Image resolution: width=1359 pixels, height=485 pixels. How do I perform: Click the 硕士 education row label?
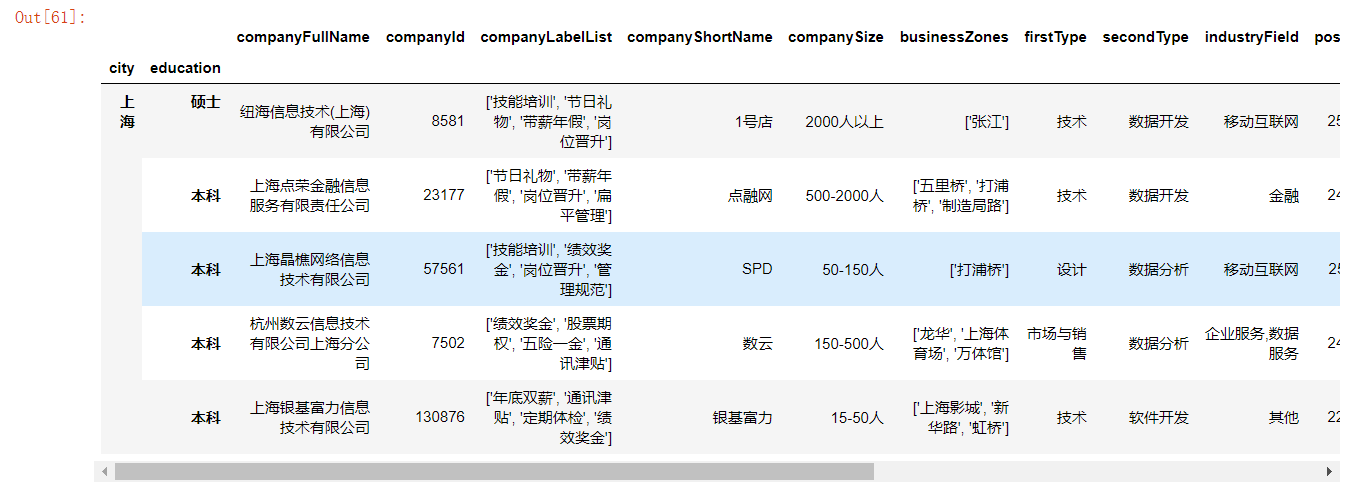[x=206, y=102]
